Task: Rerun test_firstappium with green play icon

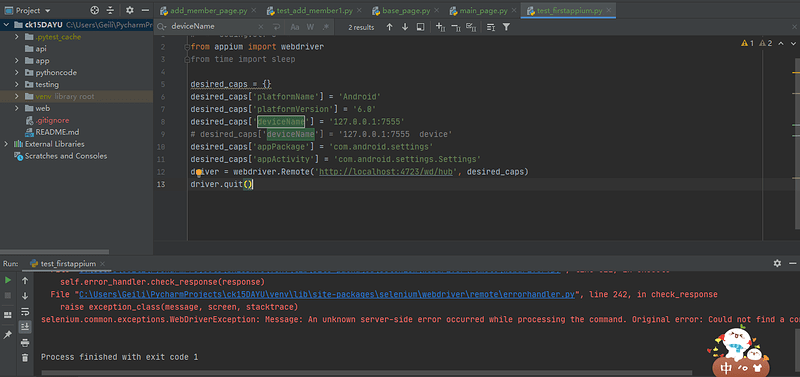Action: pos(8,280)
